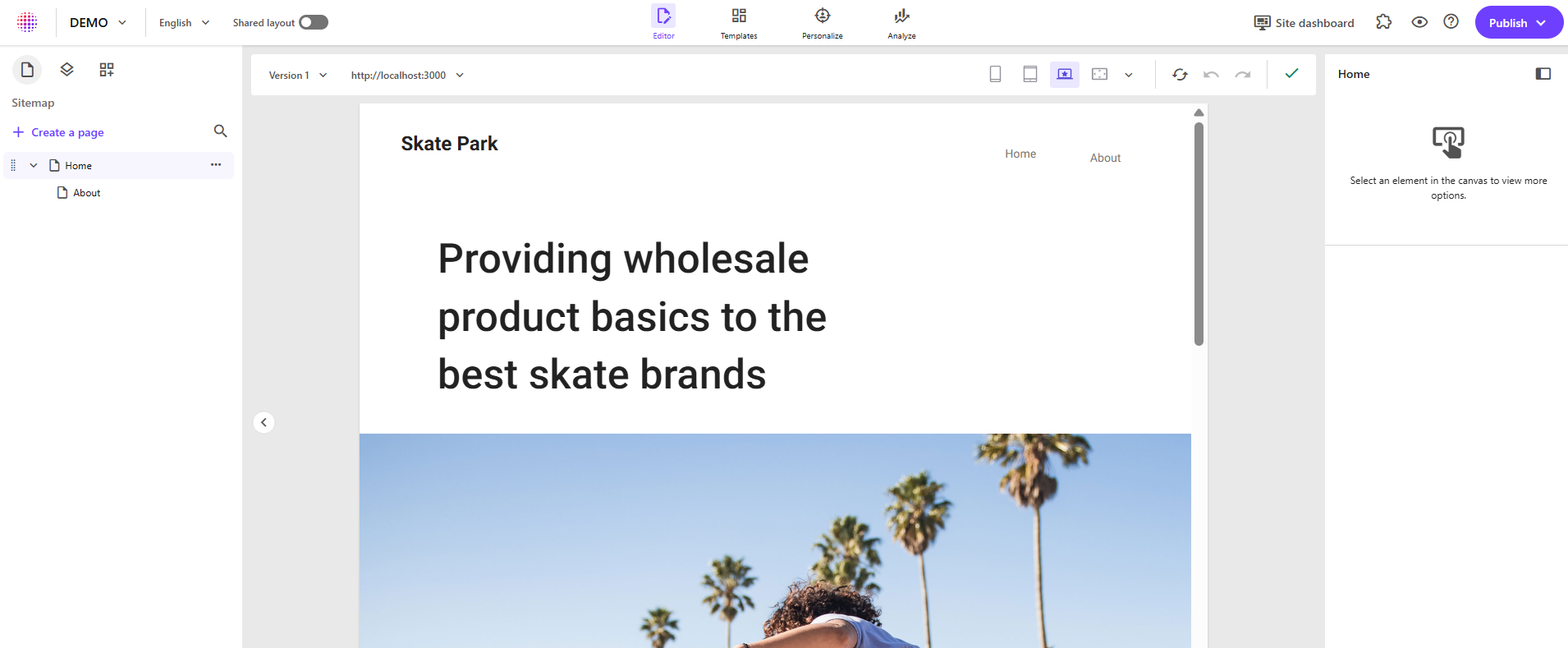Click the refresh canvas icon
Viewport: 1568px width, 648px height.
[x=1180, y=75]
